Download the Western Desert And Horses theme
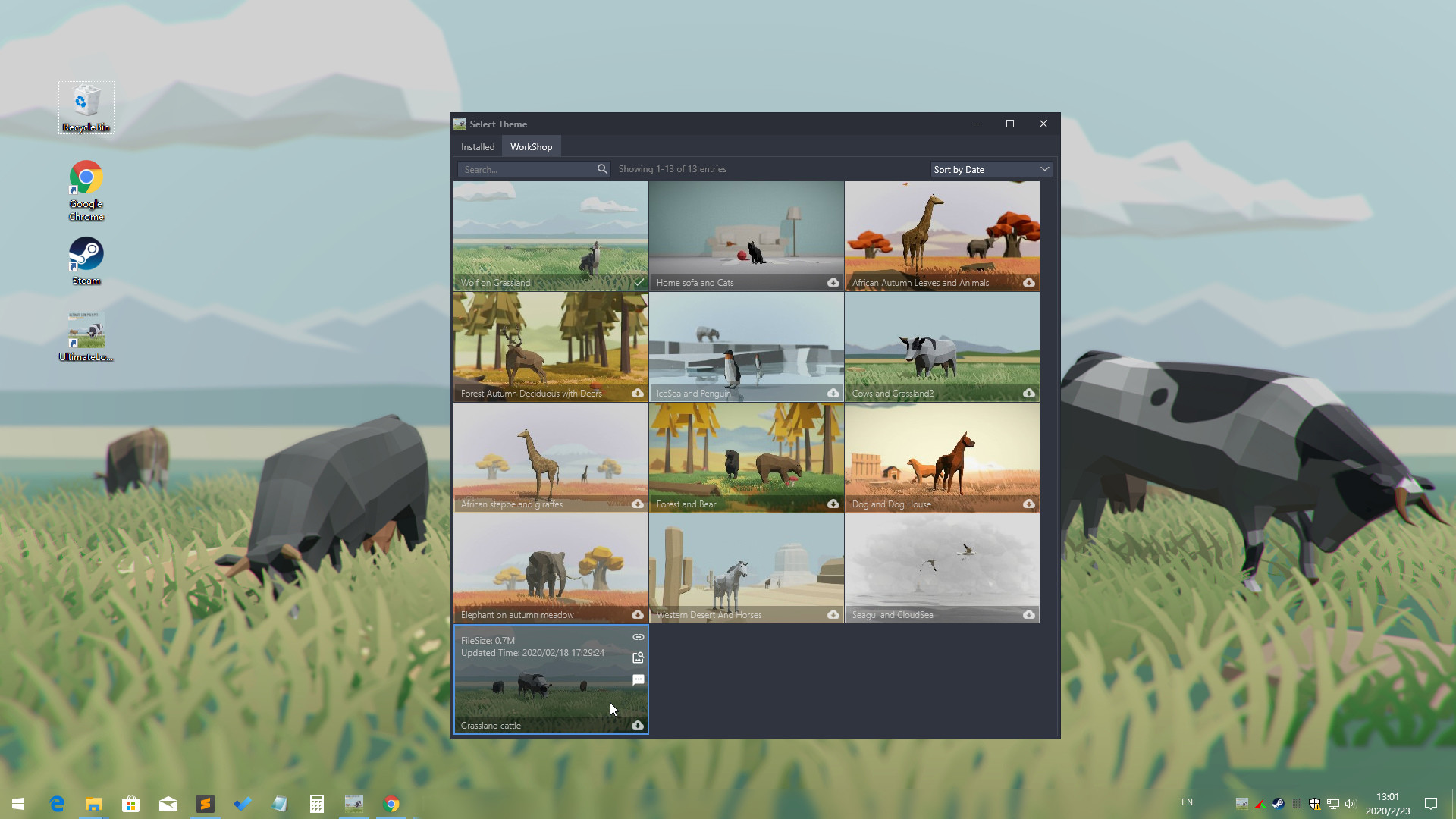This screenshot has width=1456, height=819. coord(833,615)
